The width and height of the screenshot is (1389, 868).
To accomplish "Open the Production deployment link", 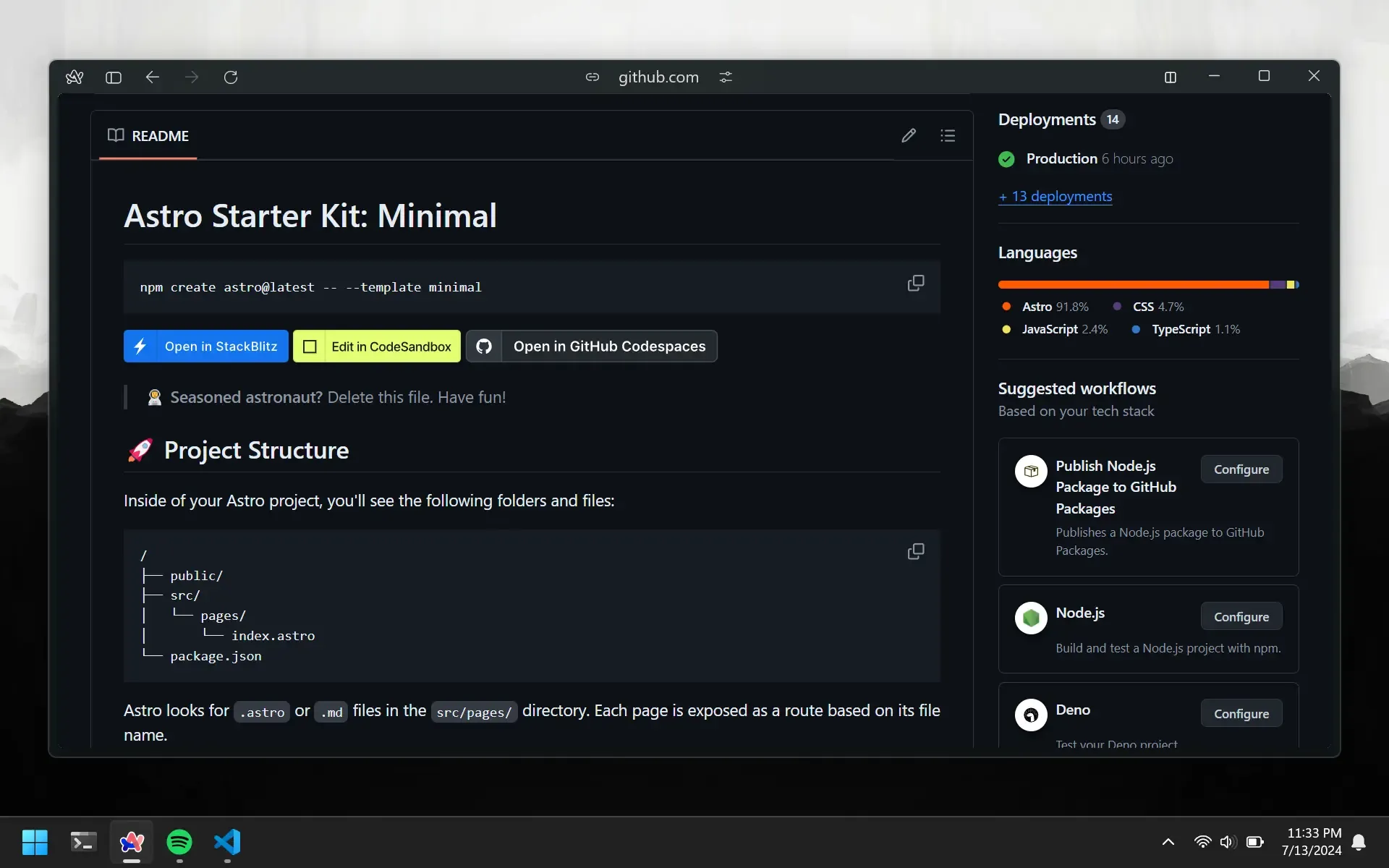I will [1061, 158].
